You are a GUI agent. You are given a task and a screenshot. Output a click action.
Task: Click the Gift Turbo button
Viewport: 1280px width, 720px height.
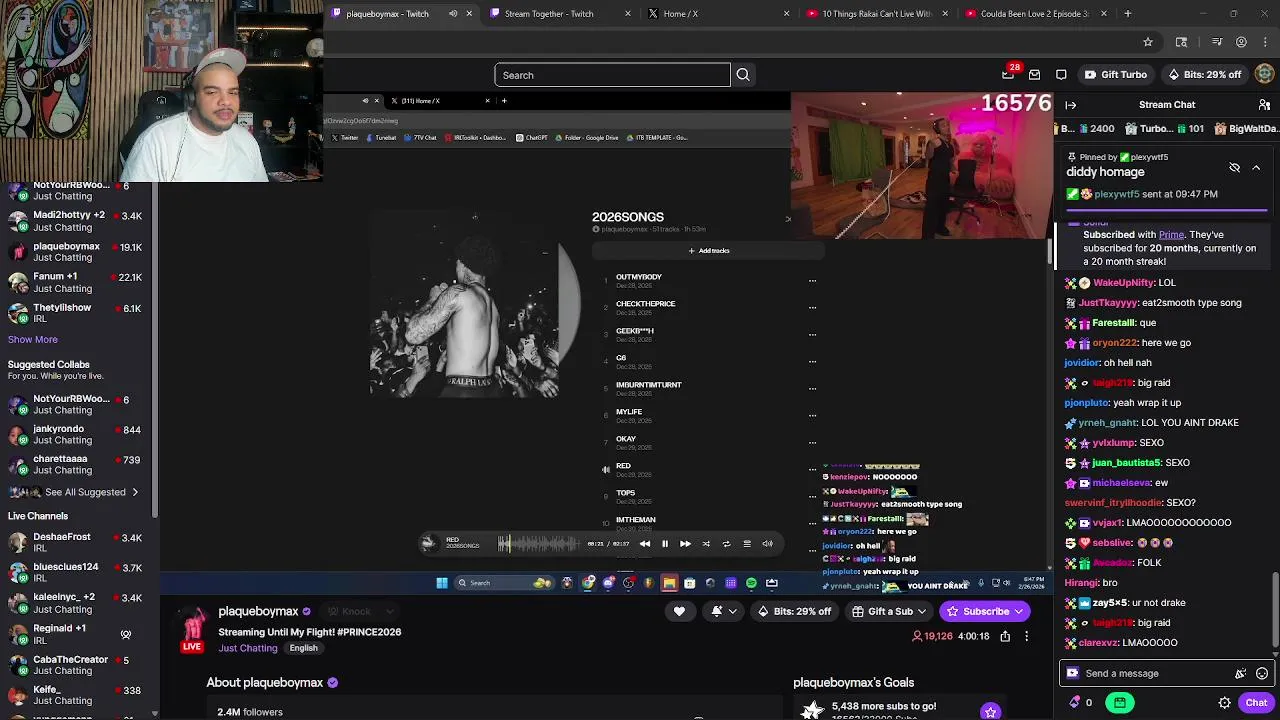[1114, 74]
